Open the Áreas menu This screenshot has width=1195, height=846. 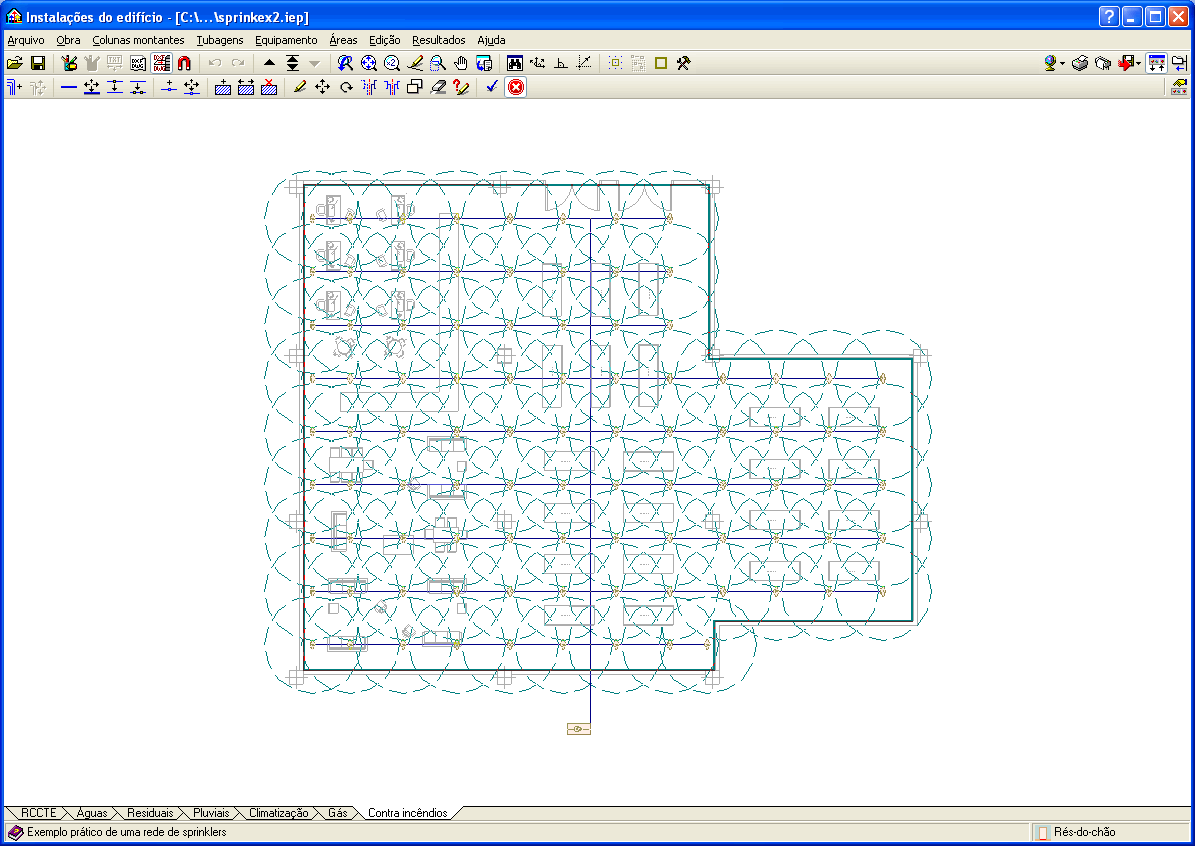[343, 40]
